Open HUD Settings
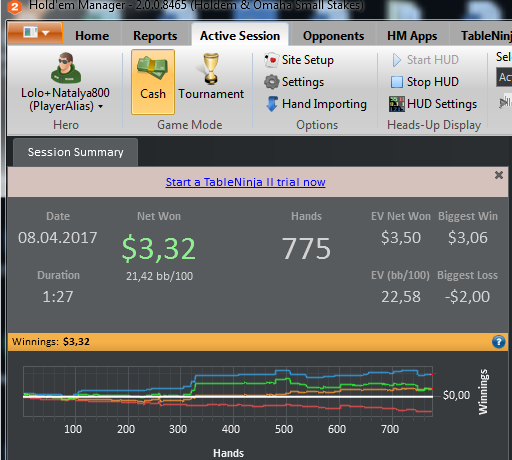Viewport: 512px width, 460px height. pos(433,104)
